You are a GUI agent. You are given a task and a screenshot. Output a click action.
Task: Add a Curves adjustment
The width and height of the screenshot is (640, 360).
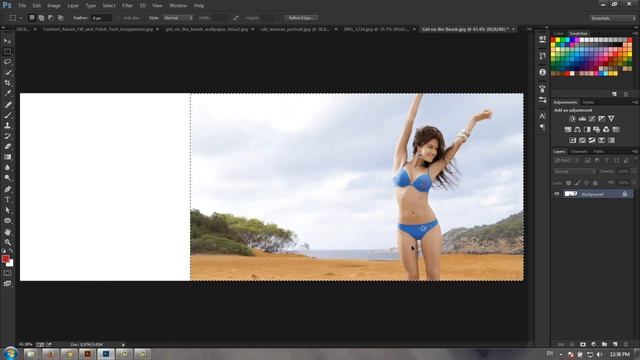[x=592, y=119]
